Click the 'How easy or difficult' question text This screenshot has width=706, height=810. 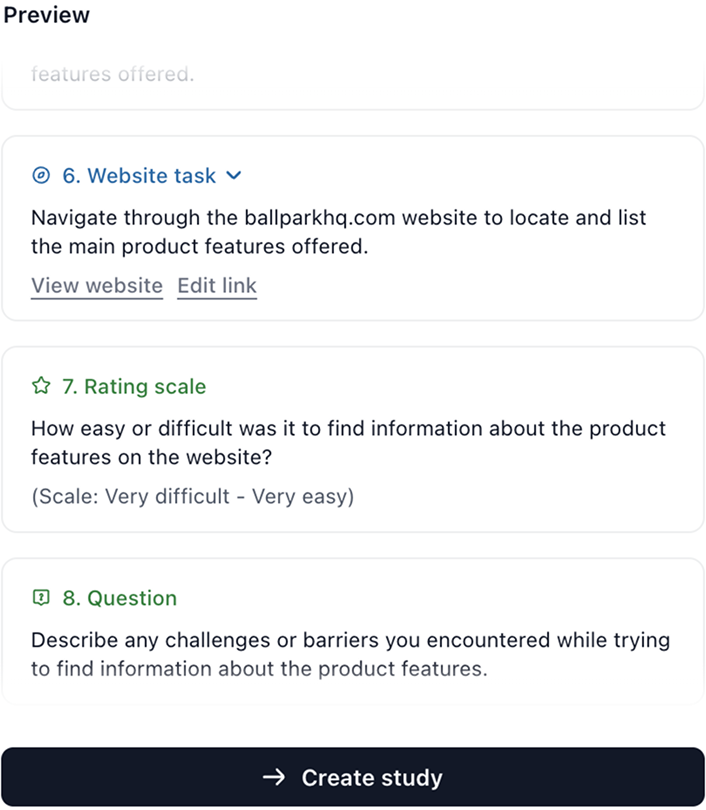(x=348, y=442)
